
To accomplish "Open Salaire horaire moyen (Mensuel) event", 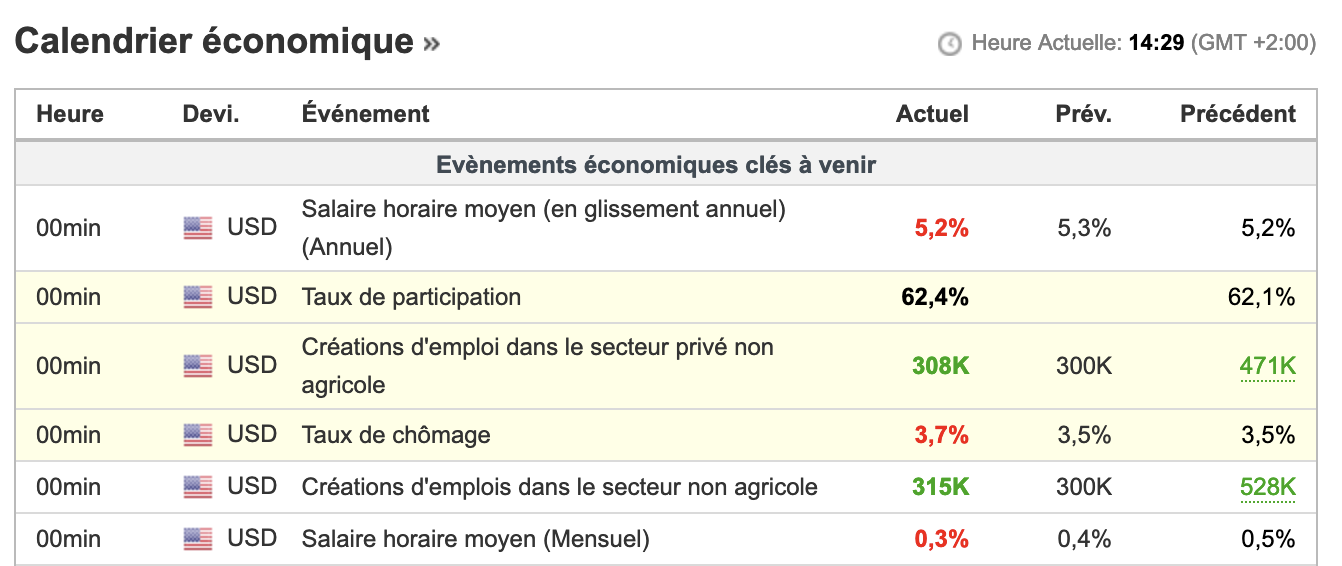I will point(475,539).
